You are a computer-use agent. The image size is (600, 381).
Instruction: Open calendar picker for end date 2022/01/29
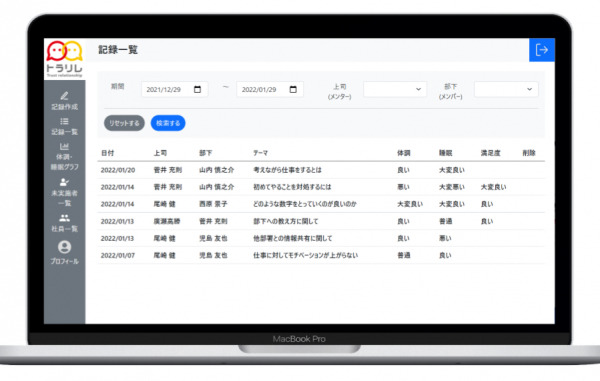click(293, 90)
